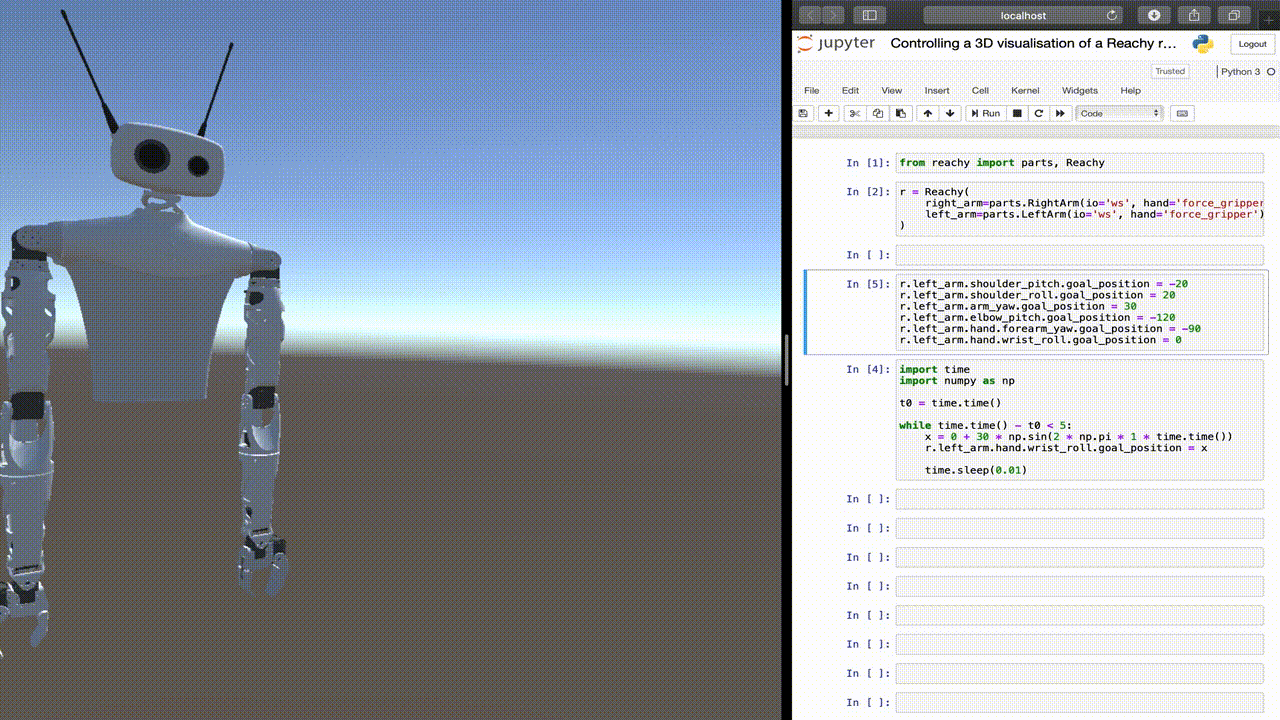Viewport: 1280px width, 720px height.
Task: Open the Safari share menu
Action: (x=1194, y=15)
